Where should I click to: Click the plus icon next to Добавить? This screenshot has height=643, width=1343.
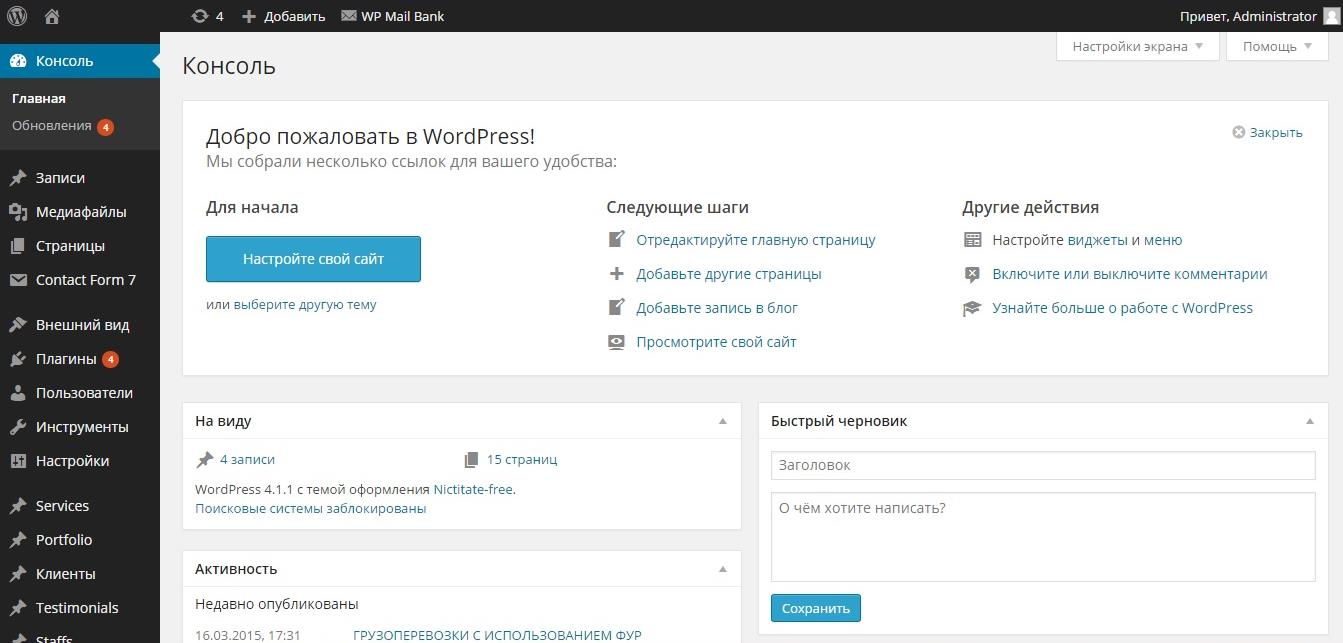tap(249, 16)
